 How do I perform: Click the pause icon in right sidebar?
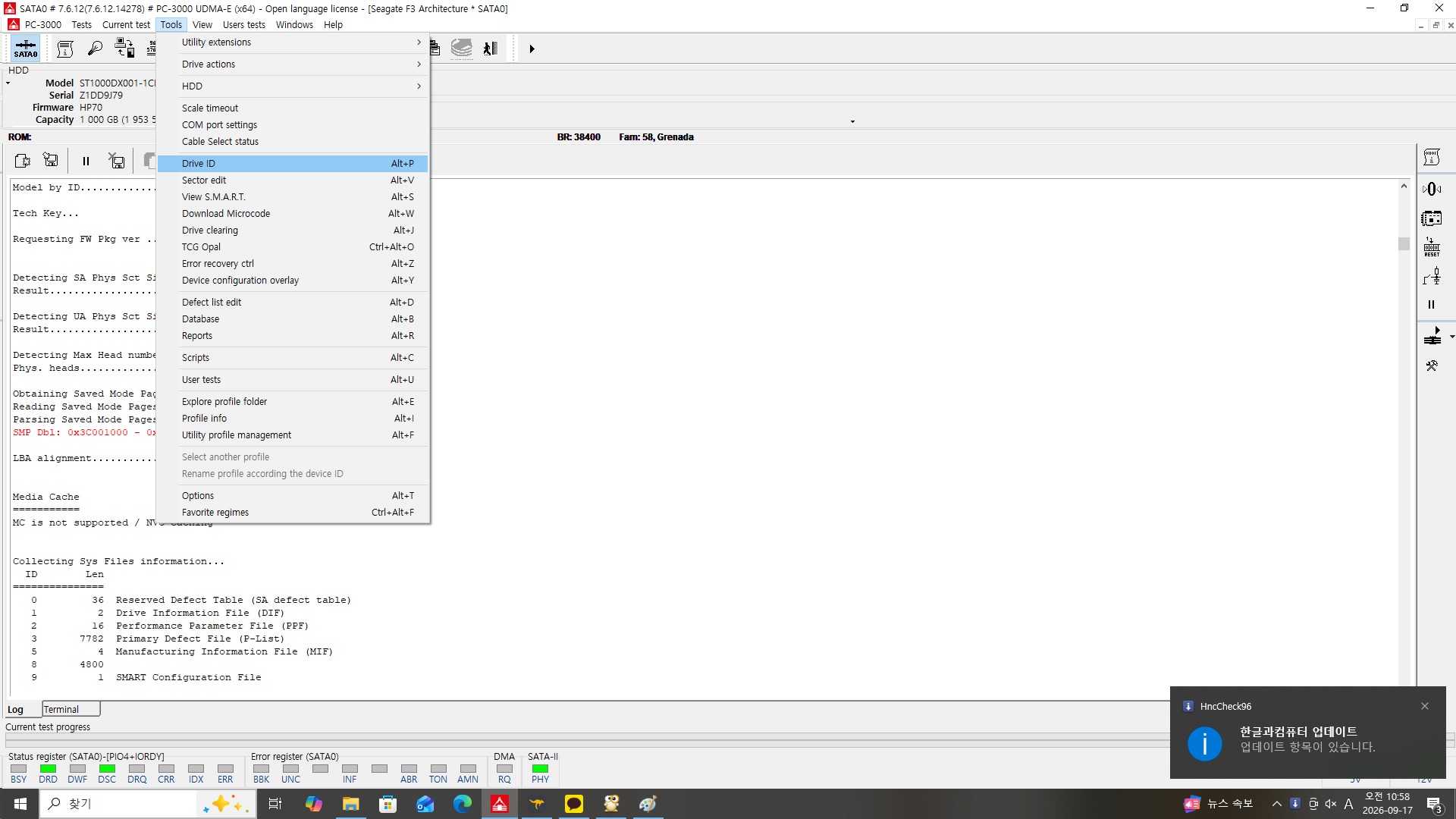[1431, 305]
